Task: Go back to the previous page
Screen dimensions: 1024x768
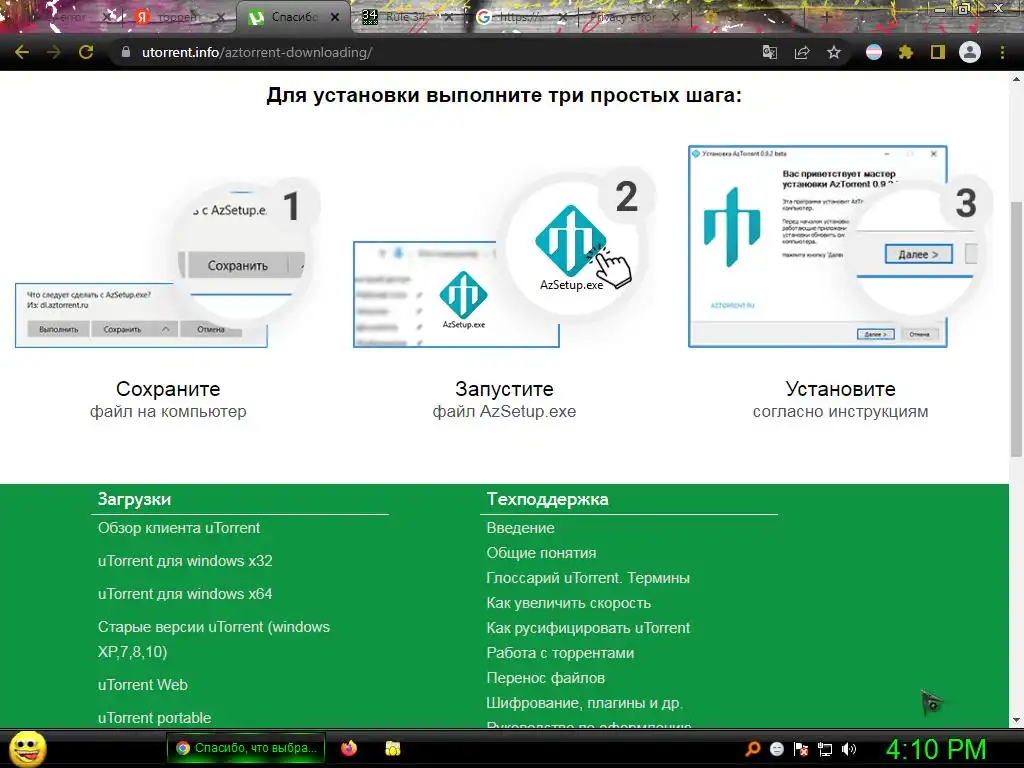Action: pos(22,52)
